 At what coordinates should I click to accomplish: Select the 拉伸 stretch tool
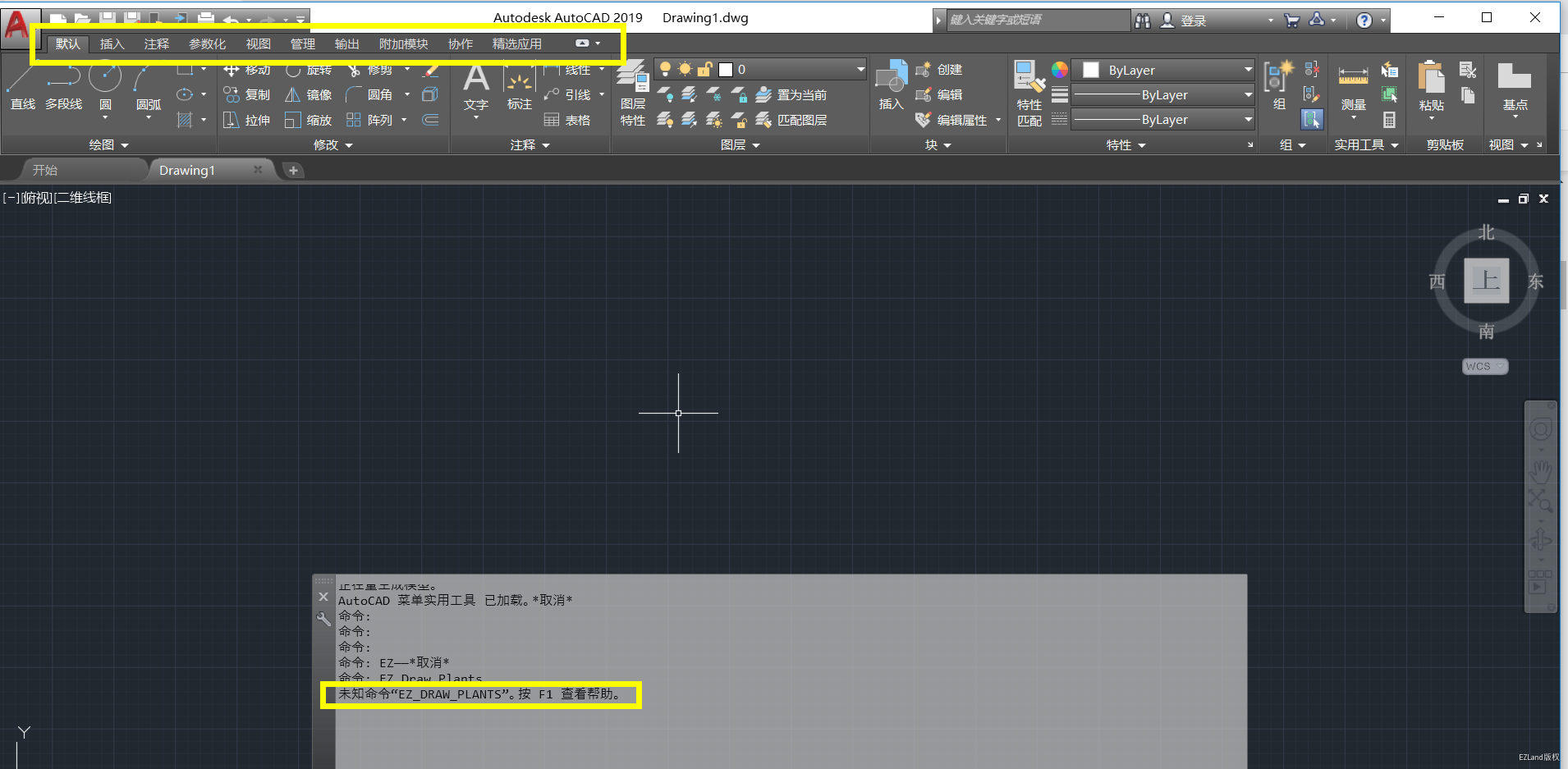247,121
